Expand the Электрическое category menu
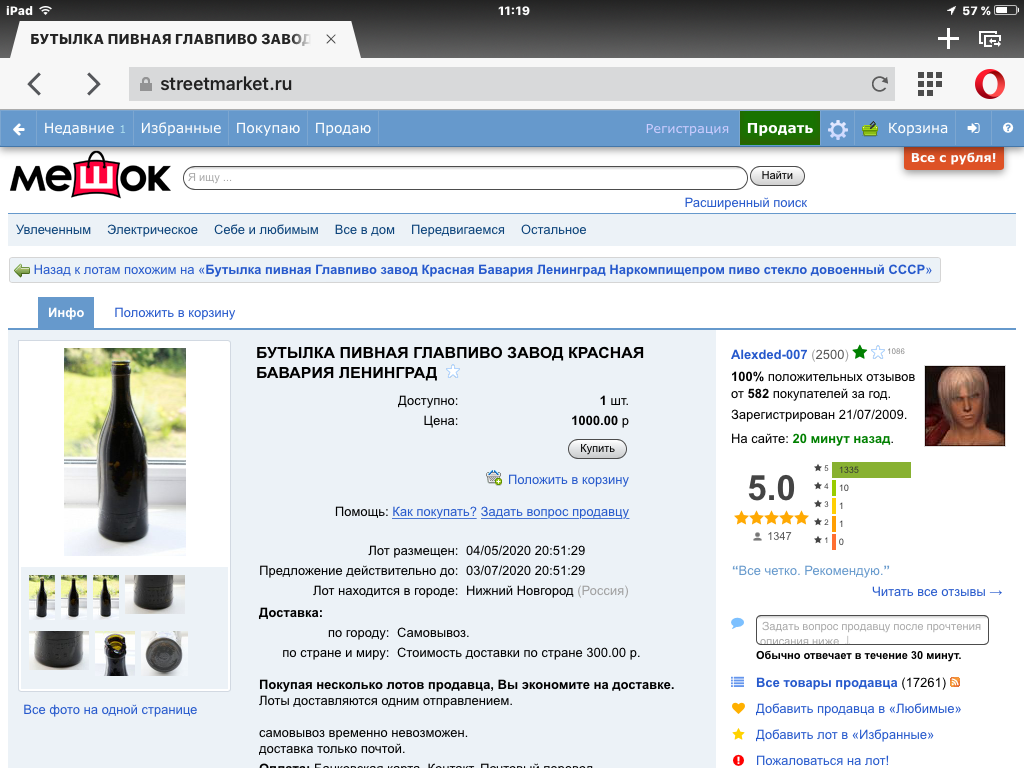Screen dimensions: 1024x768 [152, 230]
